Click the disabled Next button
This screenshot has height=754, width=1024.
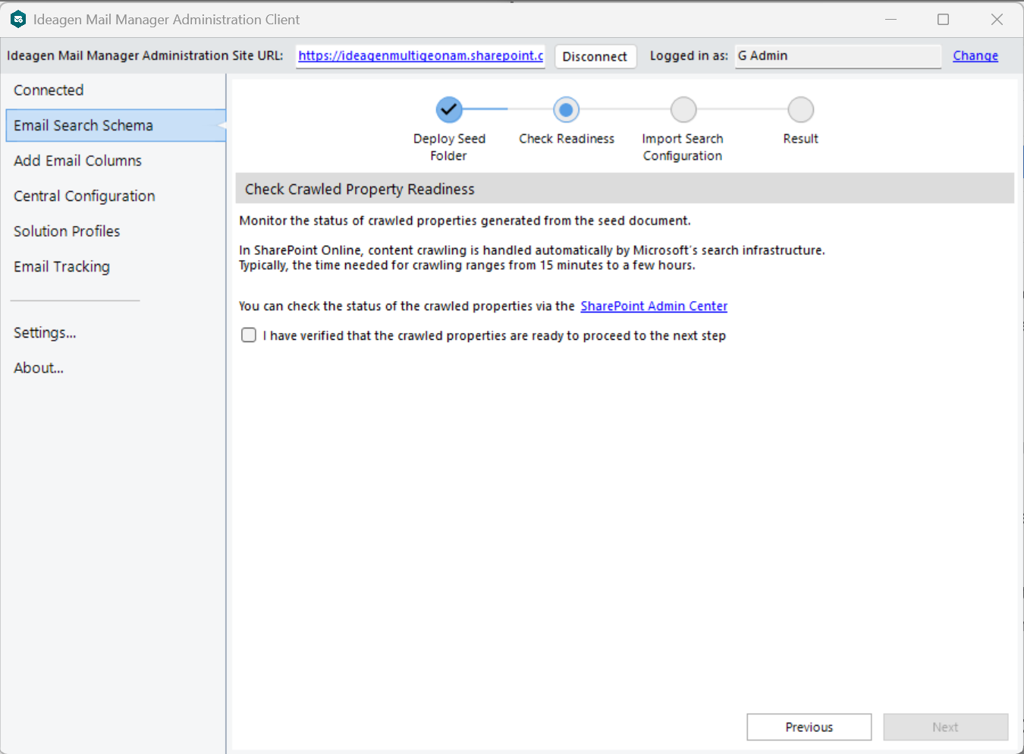[x=946, y=727]
